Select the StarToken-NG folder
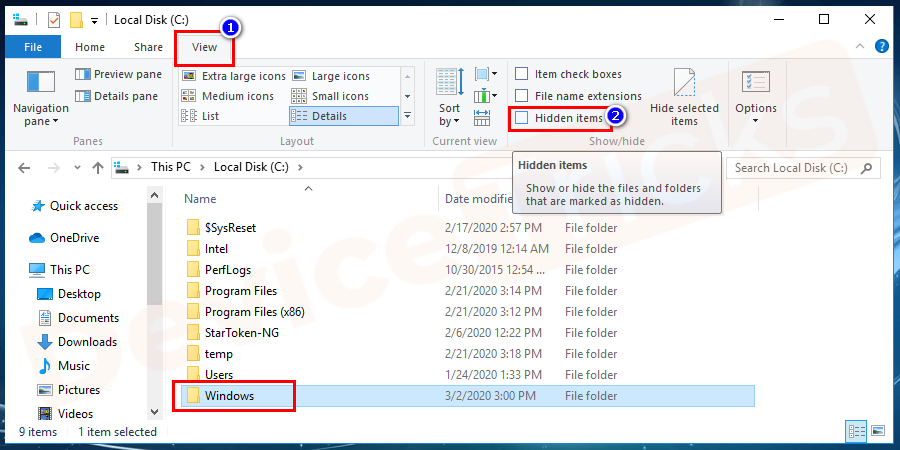This screenshot has width=900, height=450. (x=233, y=333)
